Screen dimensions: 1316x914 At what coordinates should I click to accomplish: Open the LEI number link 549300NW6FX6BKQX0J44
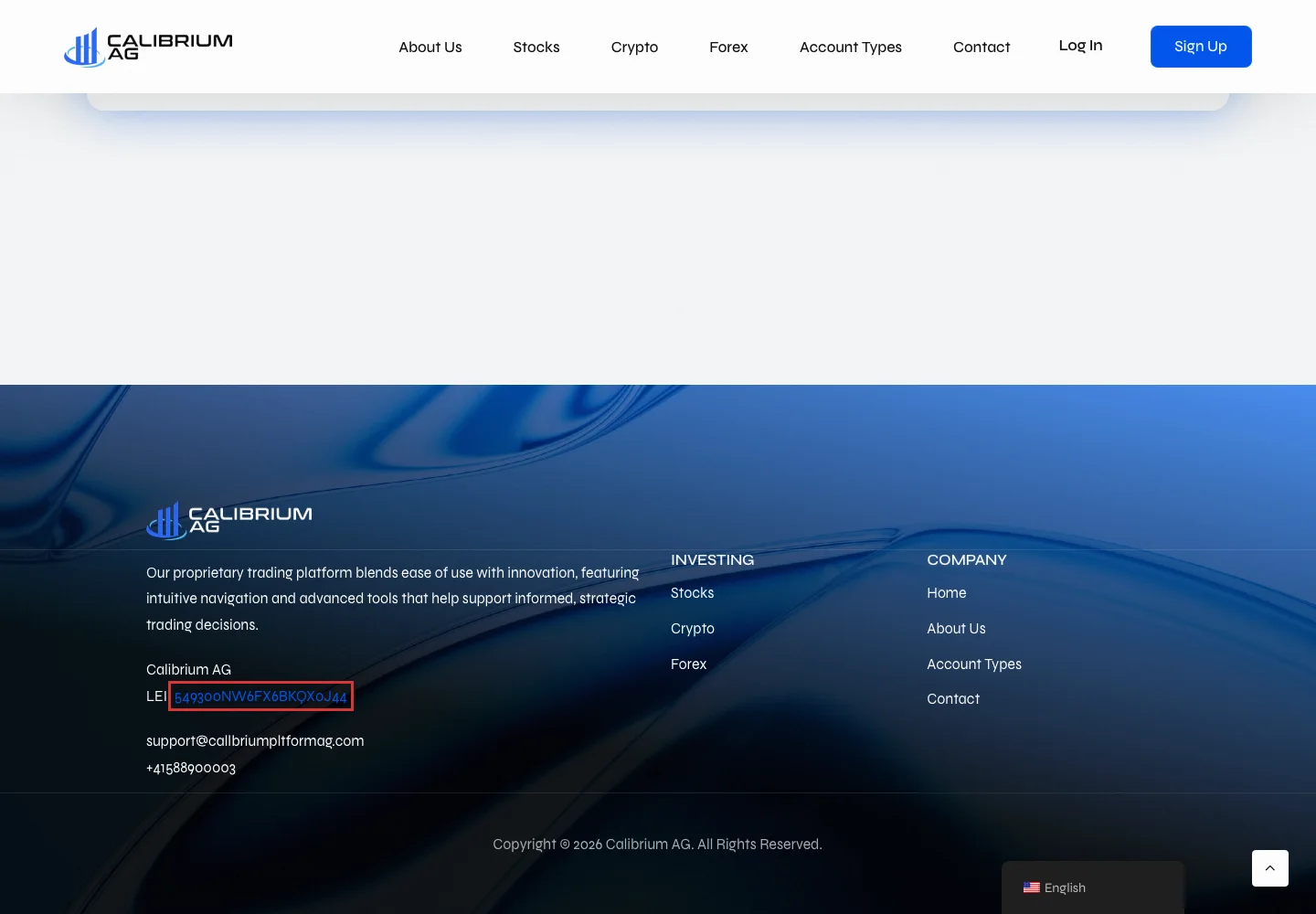tap(260, 696)
